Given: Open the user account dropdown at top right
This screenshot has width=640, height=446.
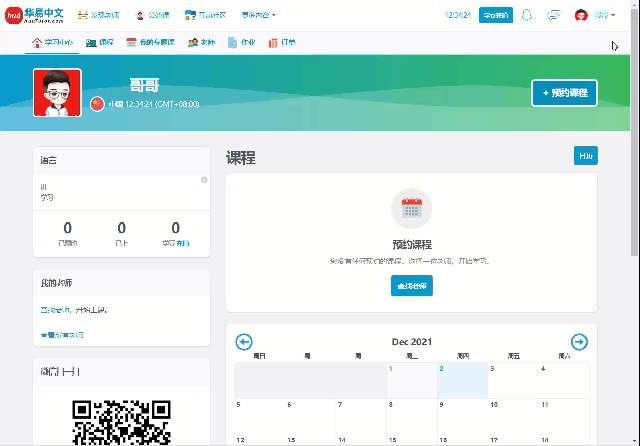Looking at the screenshot, I should (596, 15).
